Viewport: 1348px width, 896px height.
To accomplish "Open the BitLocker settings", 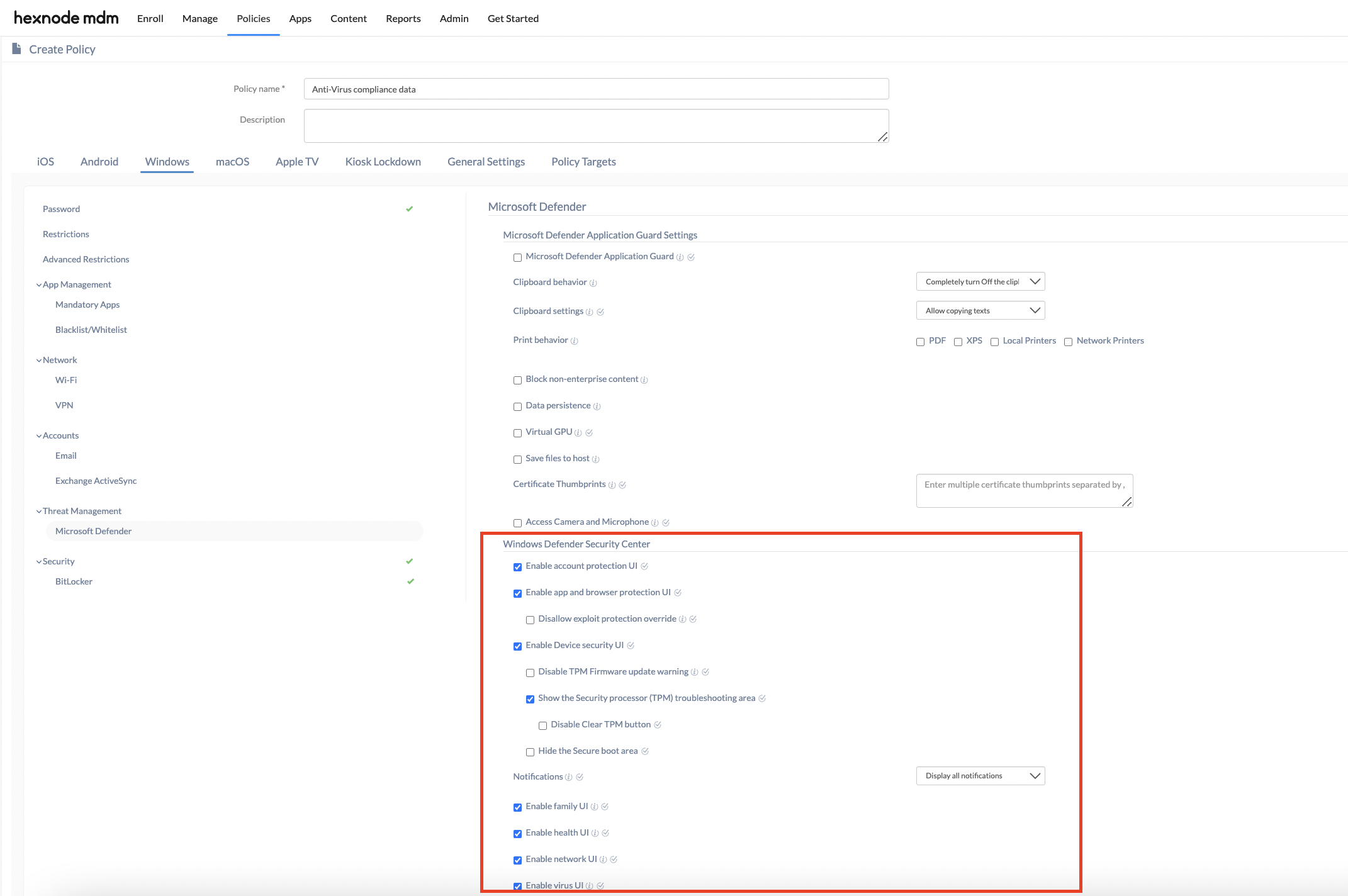I will (x=74, y=581).
